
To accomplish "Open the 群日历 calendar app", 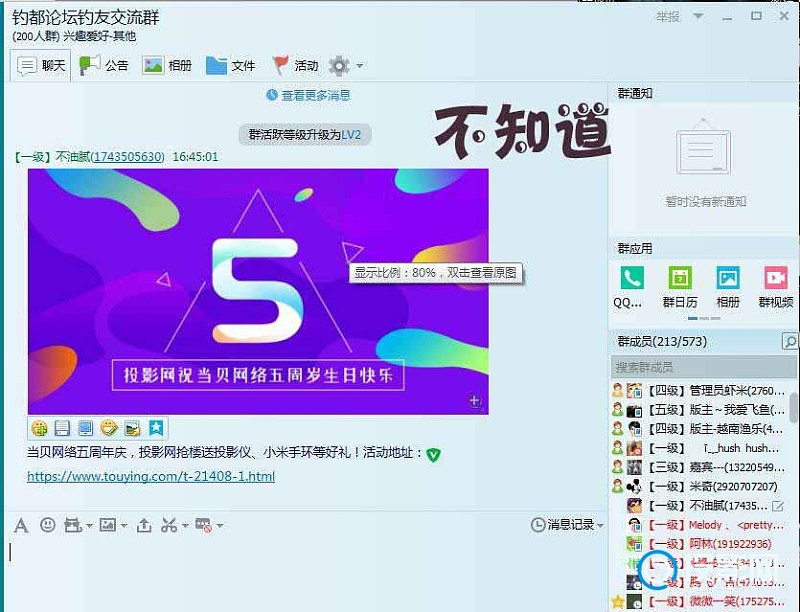I will click(x=680, y=285).
